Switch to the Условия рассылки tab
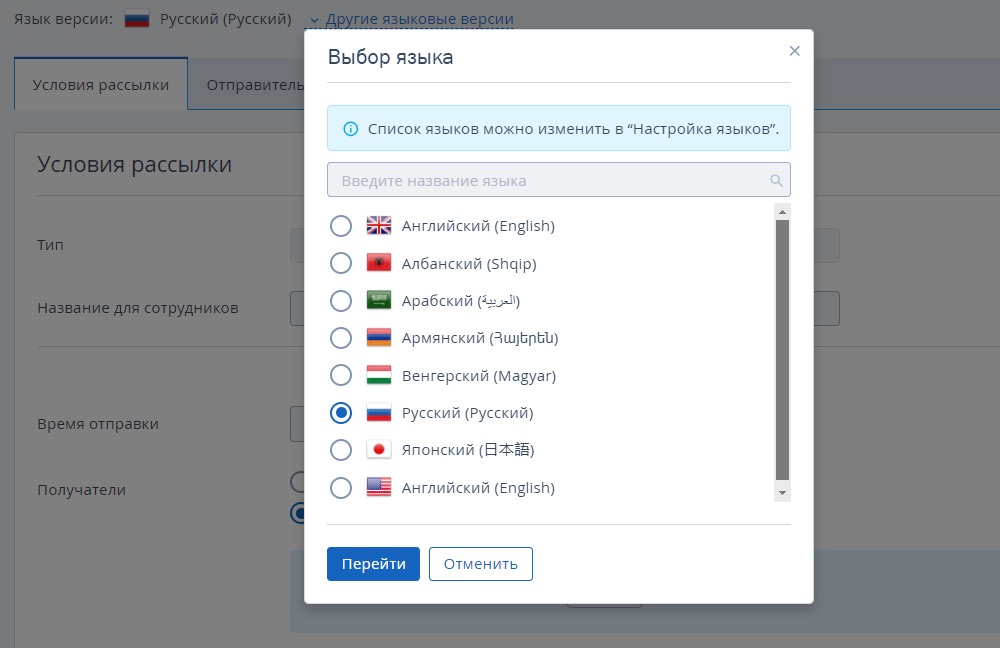This screenshot has width=1000, height=648. (101, 85)
